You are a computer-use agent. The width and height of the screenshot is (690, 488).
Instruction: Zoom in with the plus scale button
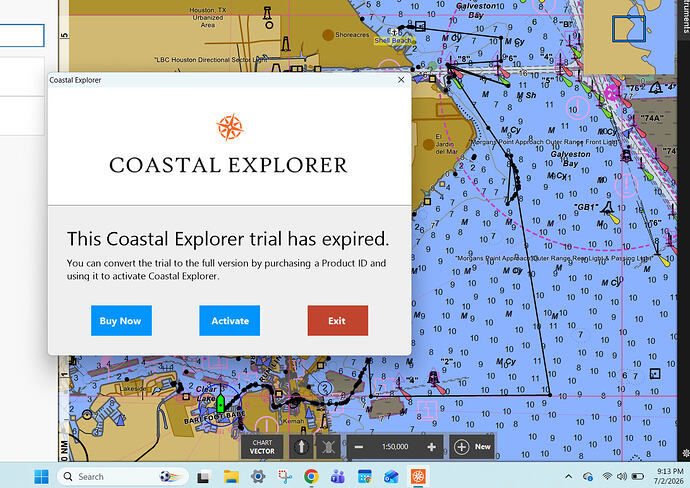point(431,447)
